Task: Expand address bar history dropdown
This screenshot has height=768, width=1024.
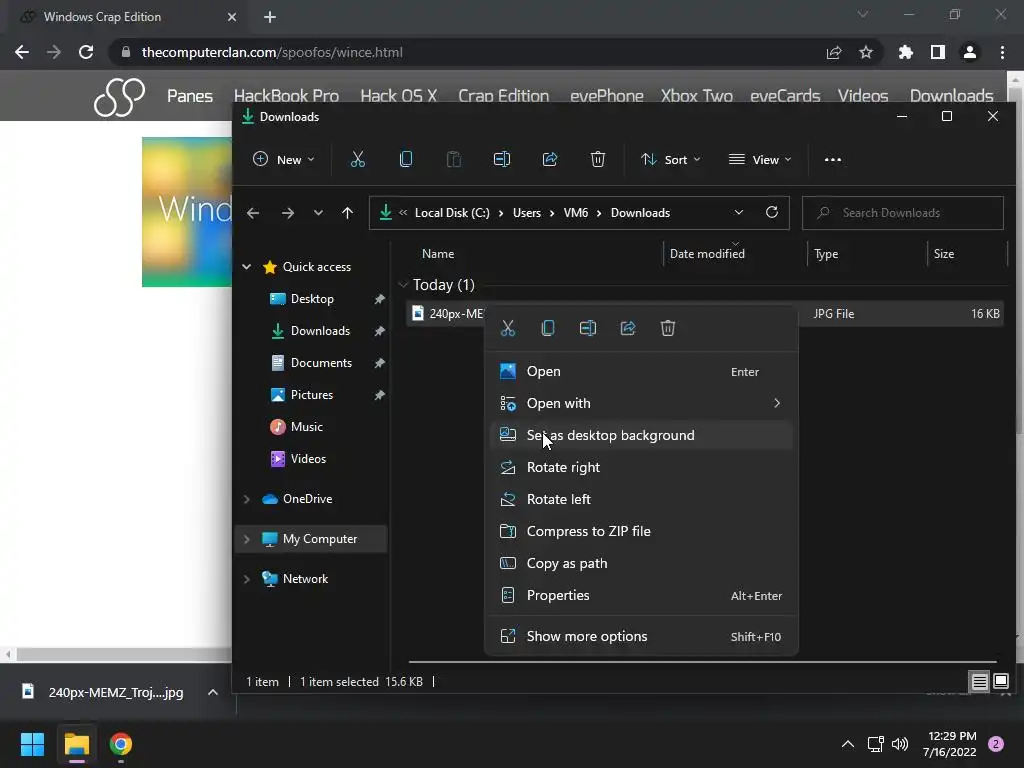Action: coord(739,212)
